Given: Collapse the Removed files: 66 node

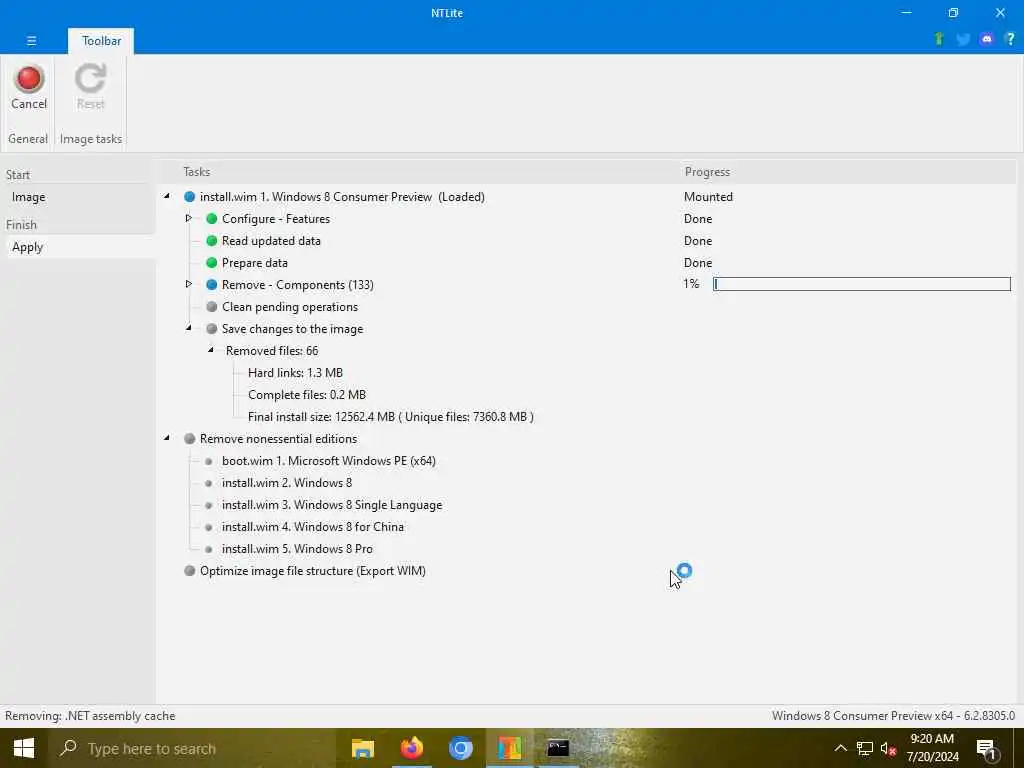Looking at the screenshot, I should click(211, 350).
